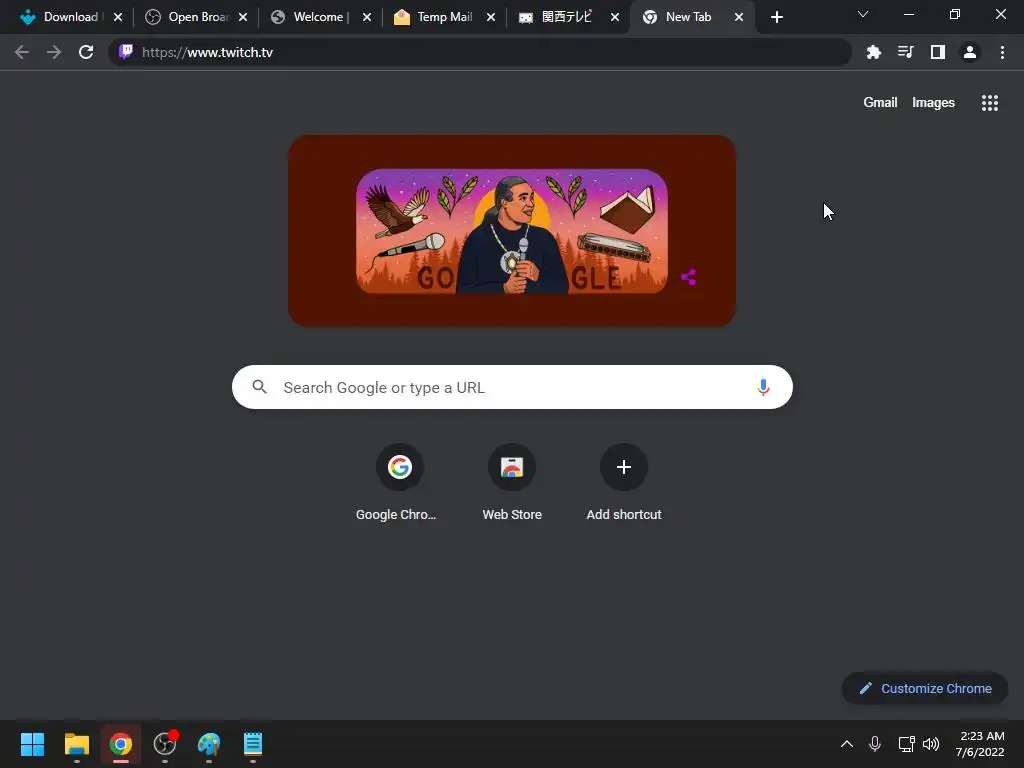Open the Google Chrome shortcut

click(x=399, y=482)
